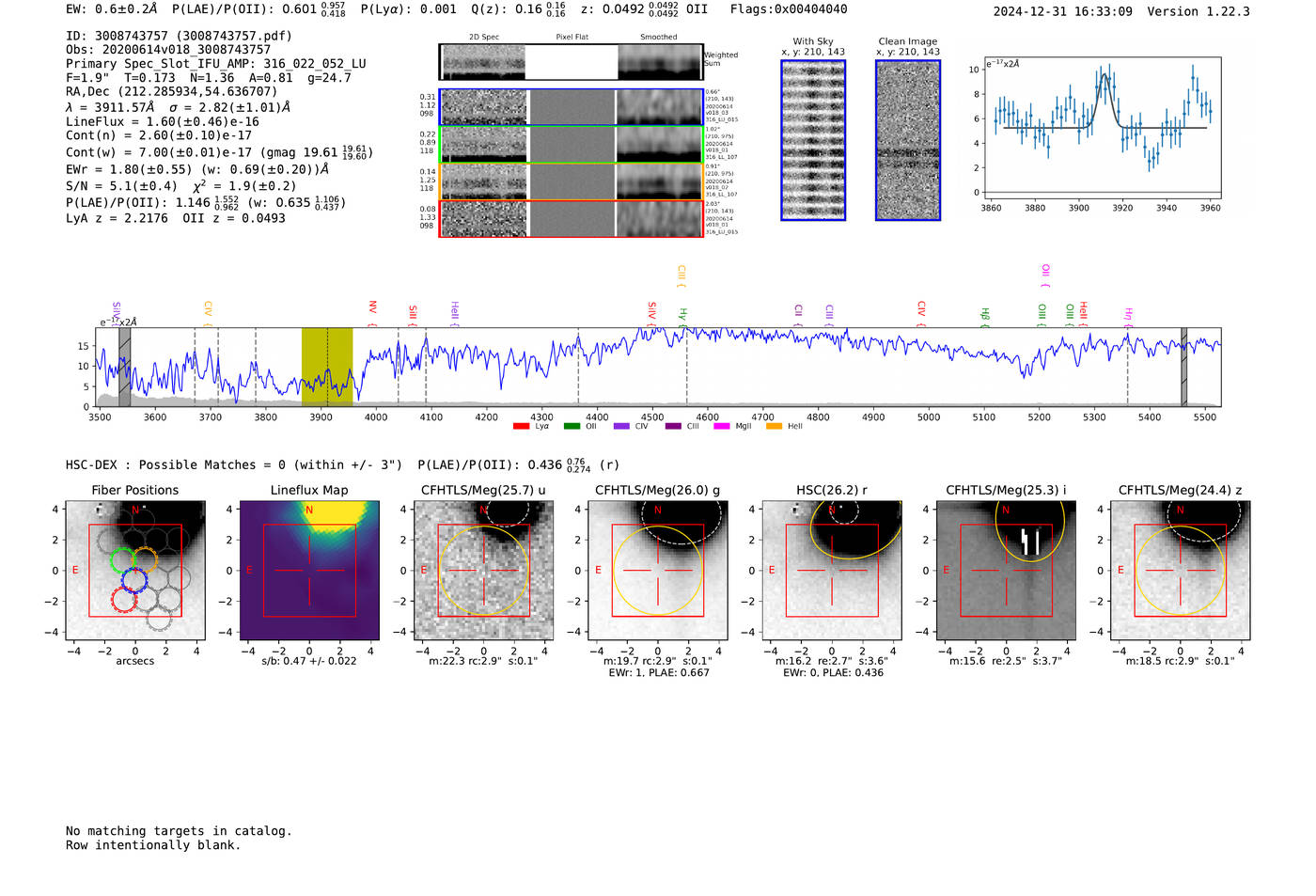
Task: Open the CFHTLS/Meg(25.7) u image
Action: click(x=483, y=570)
